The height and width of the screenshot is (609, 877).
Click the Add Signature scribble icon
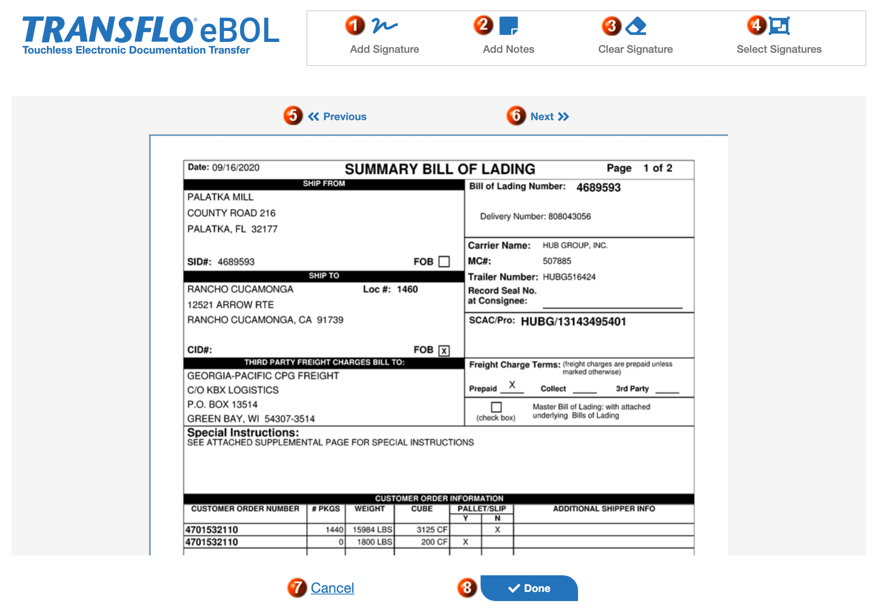[x=385, y=26]
